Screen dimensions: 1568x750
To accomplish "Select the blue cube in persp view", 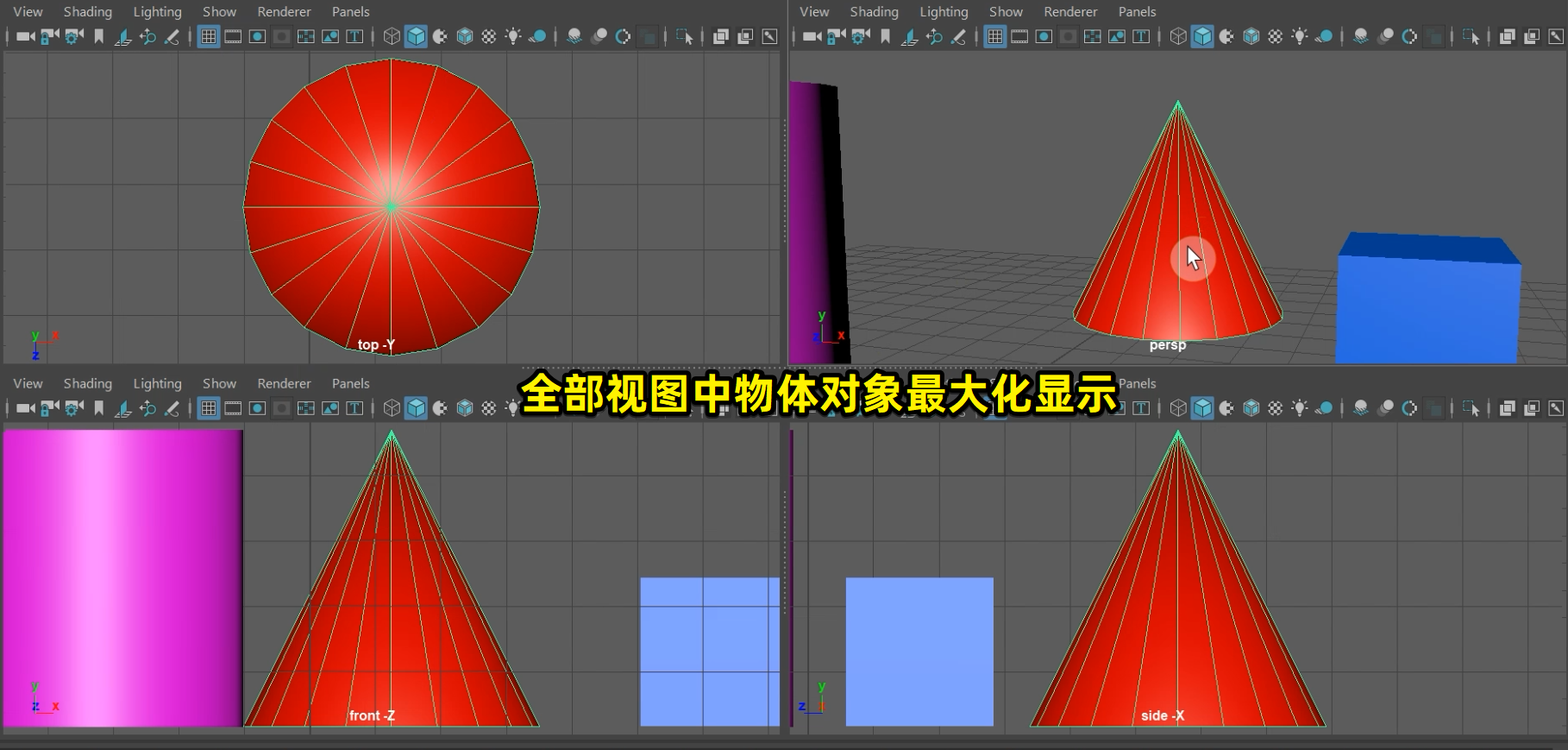I will 1428,298.
